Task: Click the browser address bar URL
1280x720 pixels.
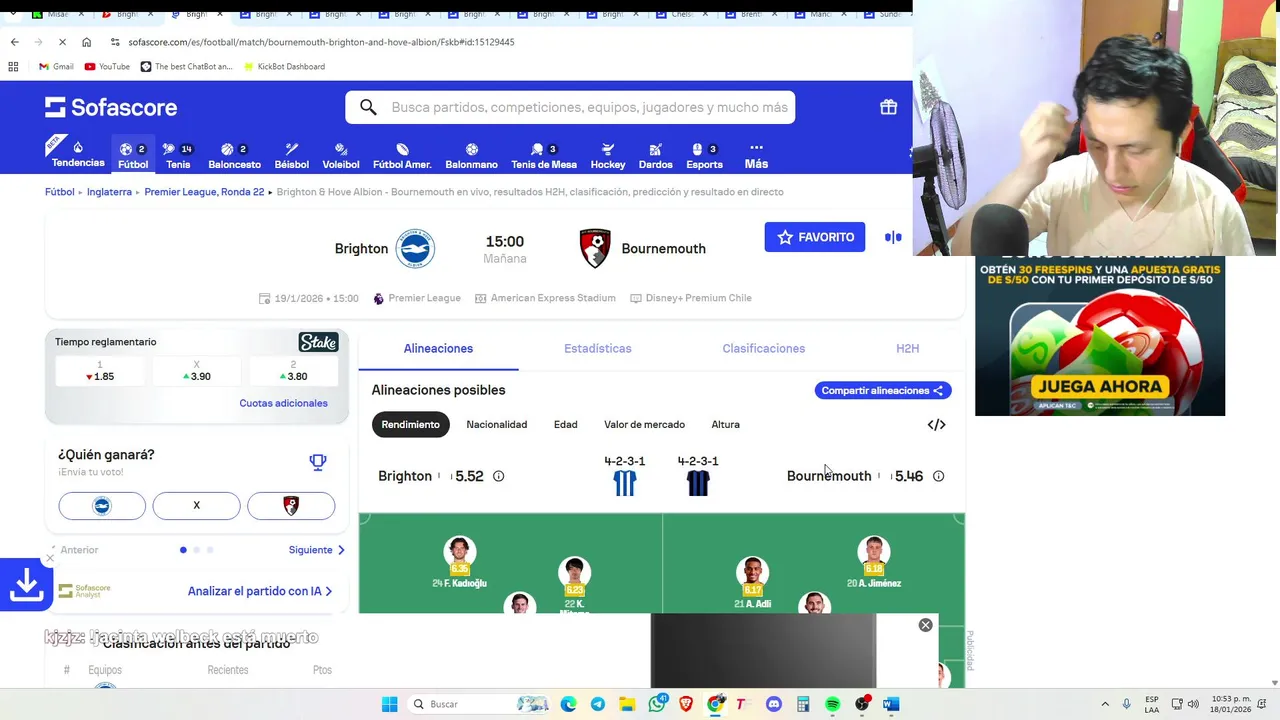Action: click(321, 42)
